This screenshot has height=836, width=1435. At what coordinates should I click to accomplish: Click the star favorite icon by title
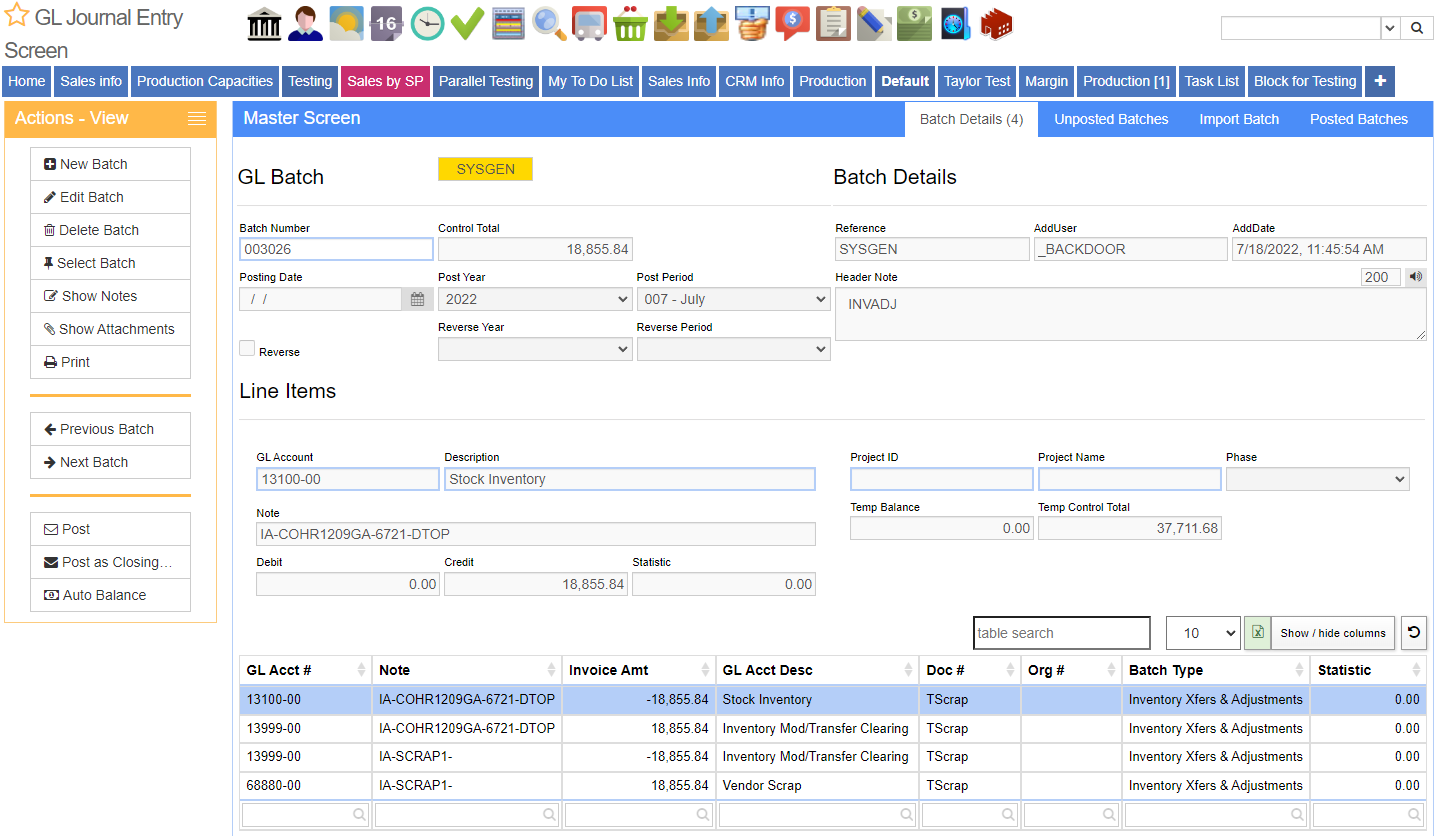[16, 16]
